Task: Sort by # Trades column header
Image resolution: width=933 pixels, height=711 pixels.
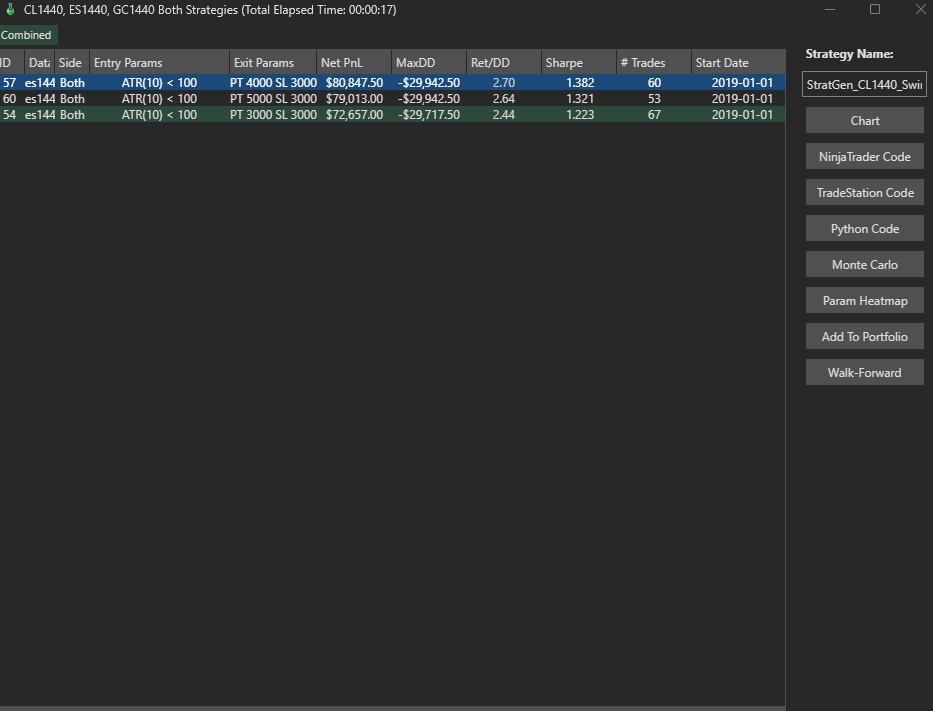Action: (653, 62)
